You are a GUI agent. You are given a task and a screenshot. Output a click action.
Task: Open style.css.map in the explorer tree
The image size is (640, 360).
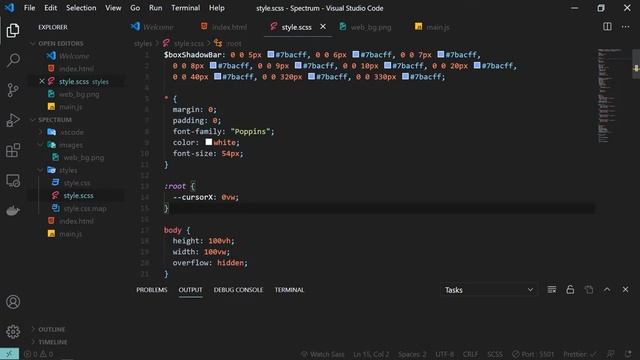pyautogui.click(x=85, y=208)
